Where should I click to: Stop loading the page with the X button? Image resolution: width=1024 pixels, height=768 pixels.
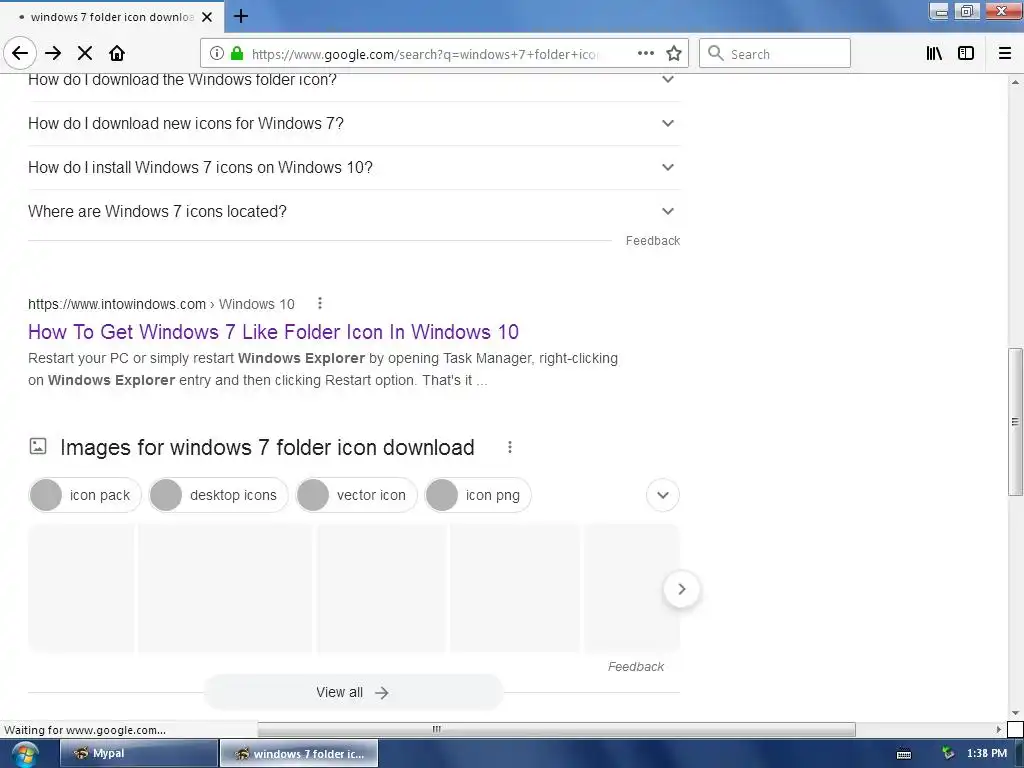tap(85, 54)
